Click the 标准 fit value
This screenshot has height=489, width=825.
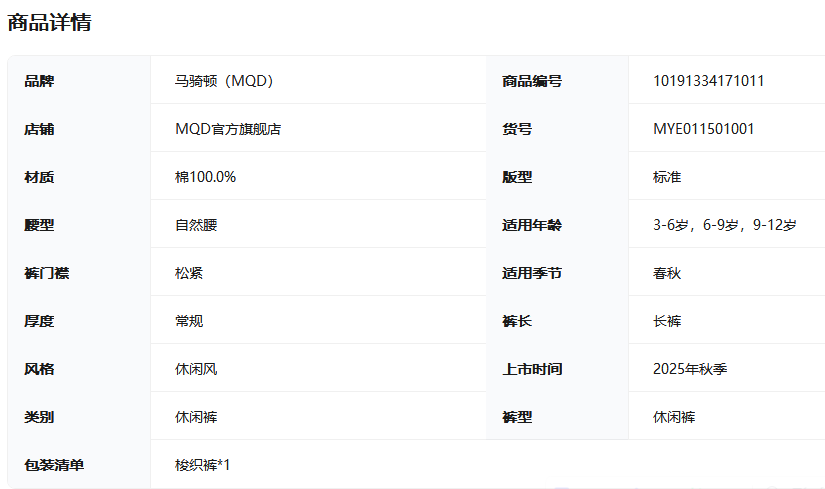pos(667,177)
